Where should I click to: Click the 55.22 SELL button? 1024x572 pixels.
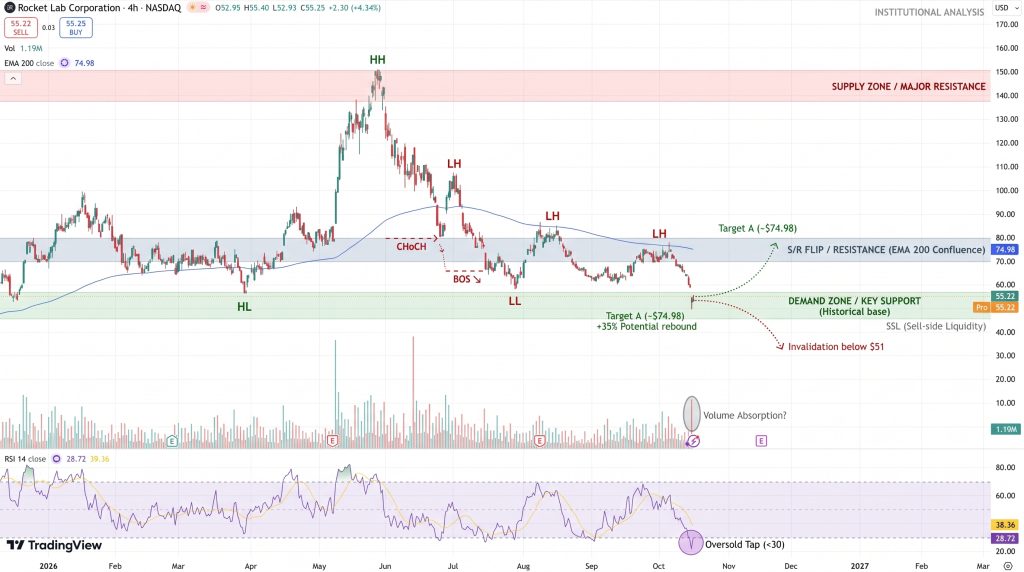[x=21, y=27]
